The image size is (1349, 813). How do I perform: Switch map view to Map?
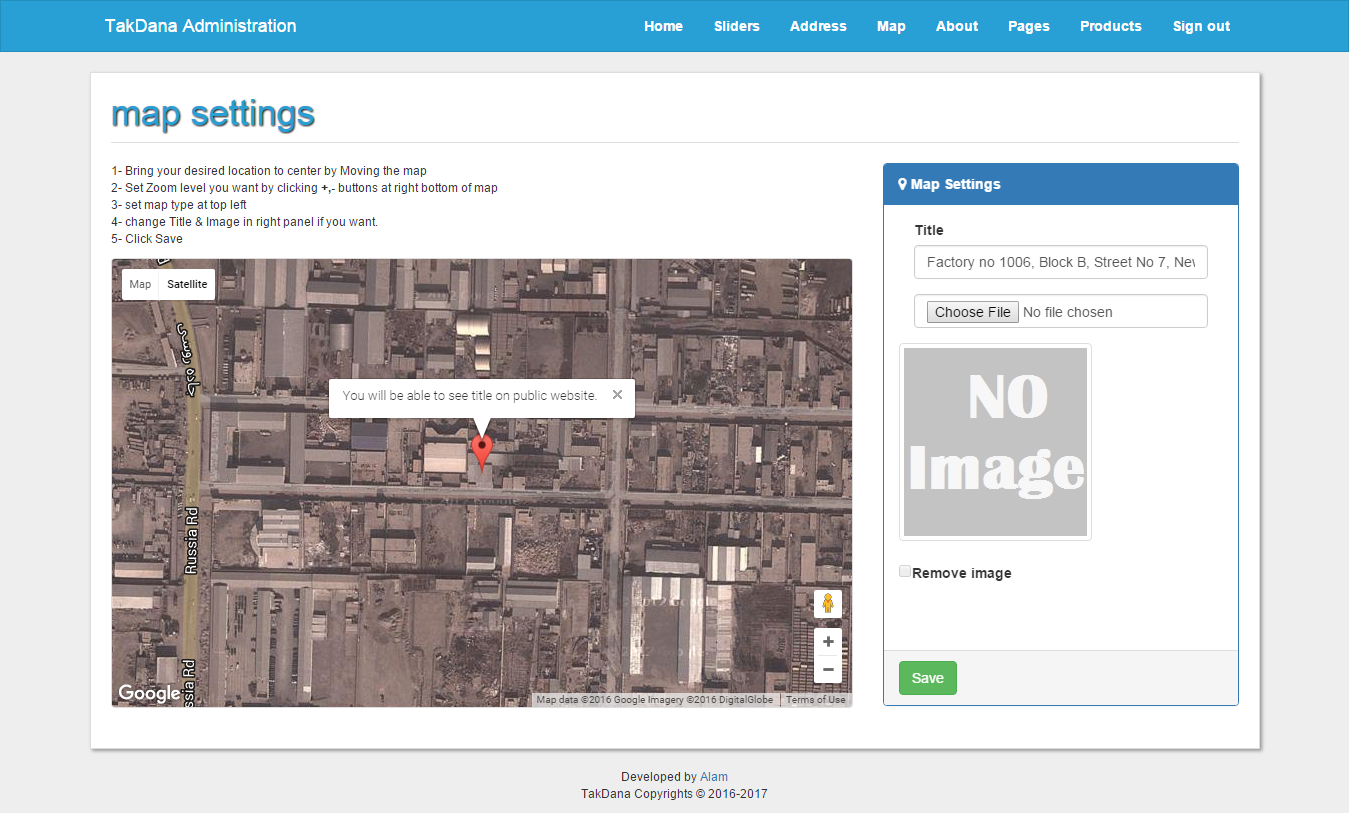point(140,284)
